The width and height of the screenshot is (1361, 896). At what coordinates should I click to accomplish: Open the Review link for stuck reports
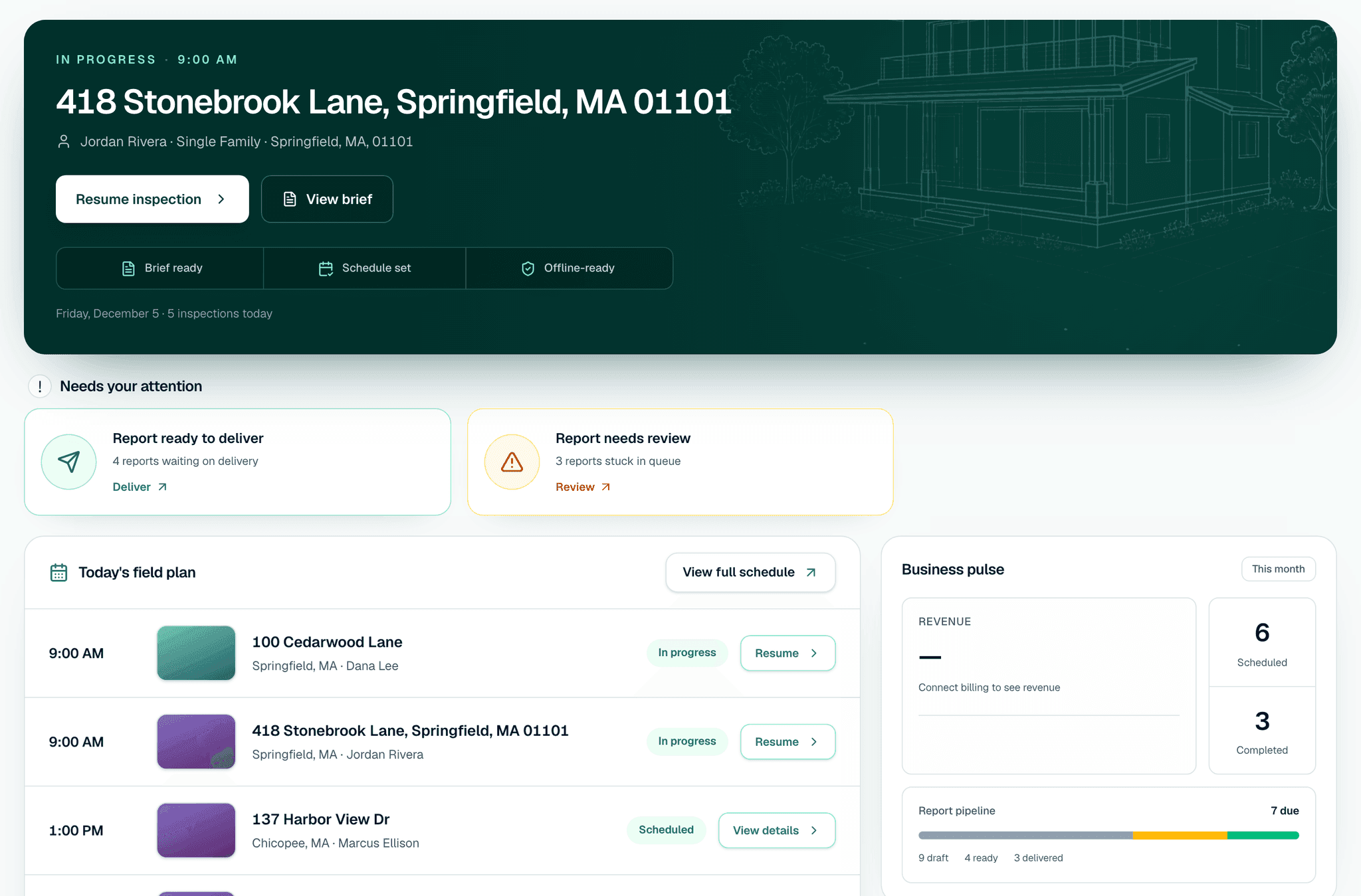click(583, 488)
